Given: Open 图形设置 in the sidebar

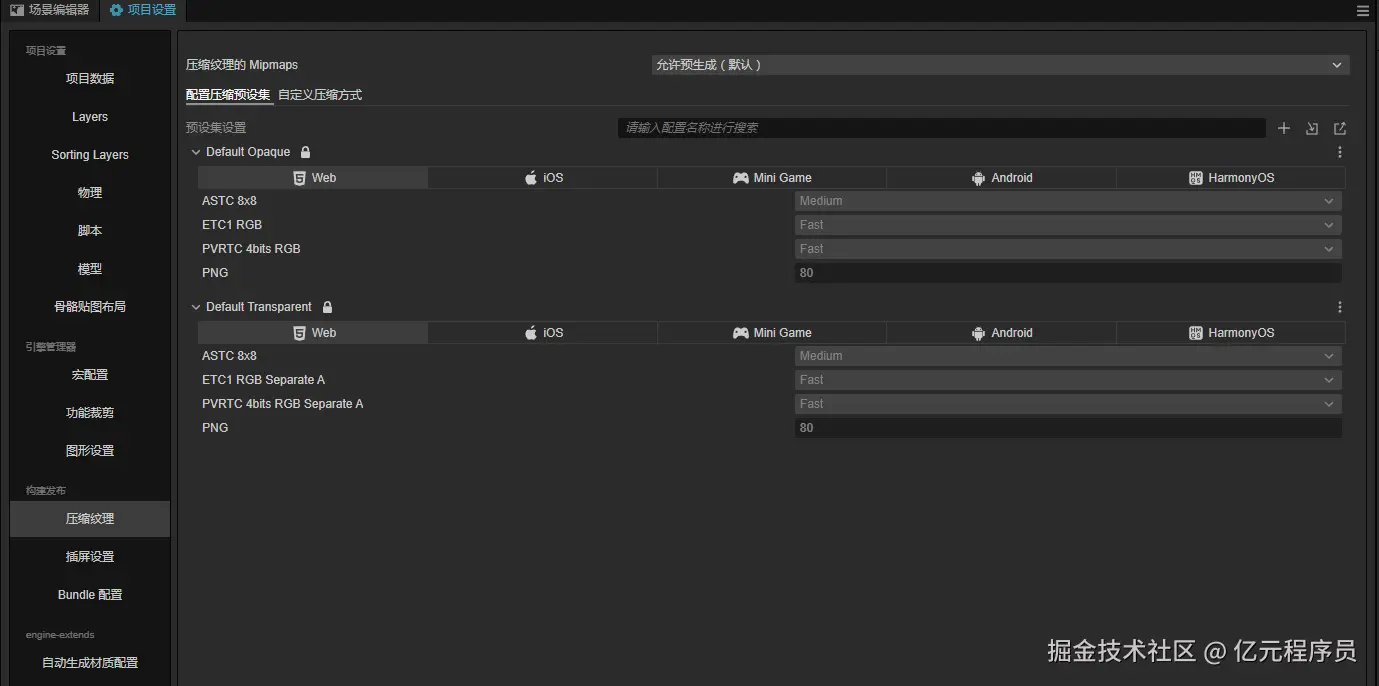Looking at the screenshot, I should [90, 451].
